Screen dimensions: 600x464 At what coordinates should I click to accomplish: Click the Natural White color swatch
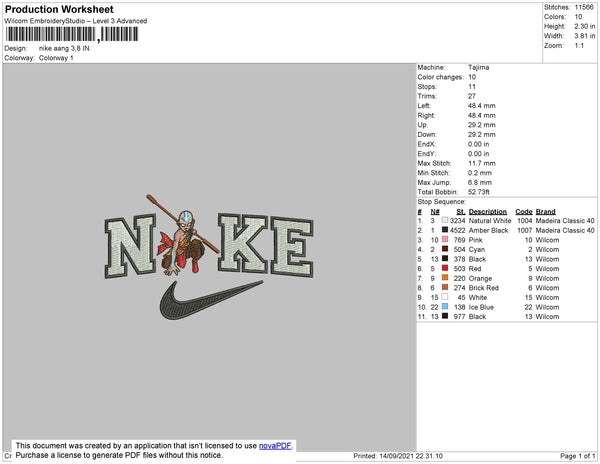(x=445, y=220)
